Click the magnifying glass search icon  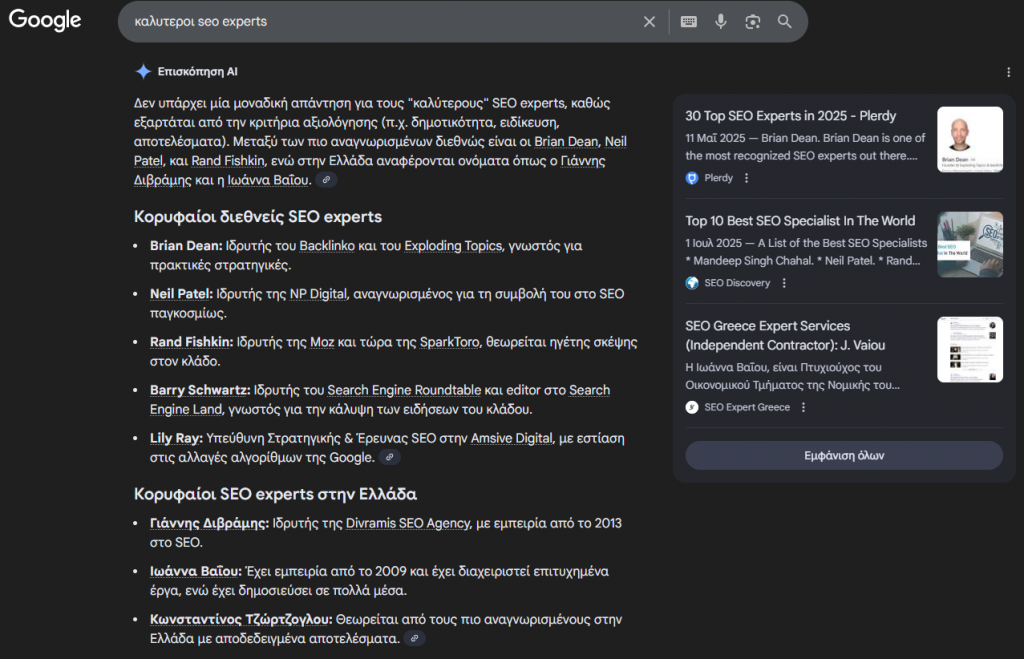[x=784, y=21]
